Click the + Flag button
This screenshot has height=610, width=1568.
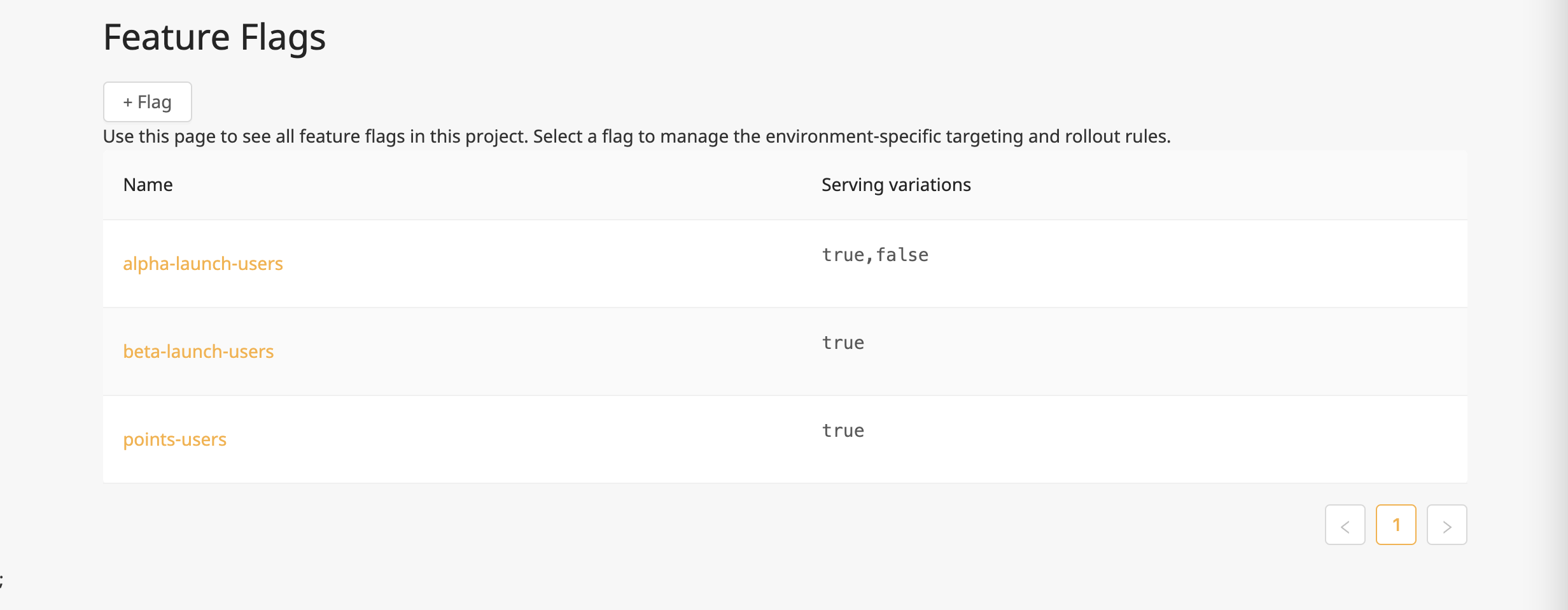[147, 102]
